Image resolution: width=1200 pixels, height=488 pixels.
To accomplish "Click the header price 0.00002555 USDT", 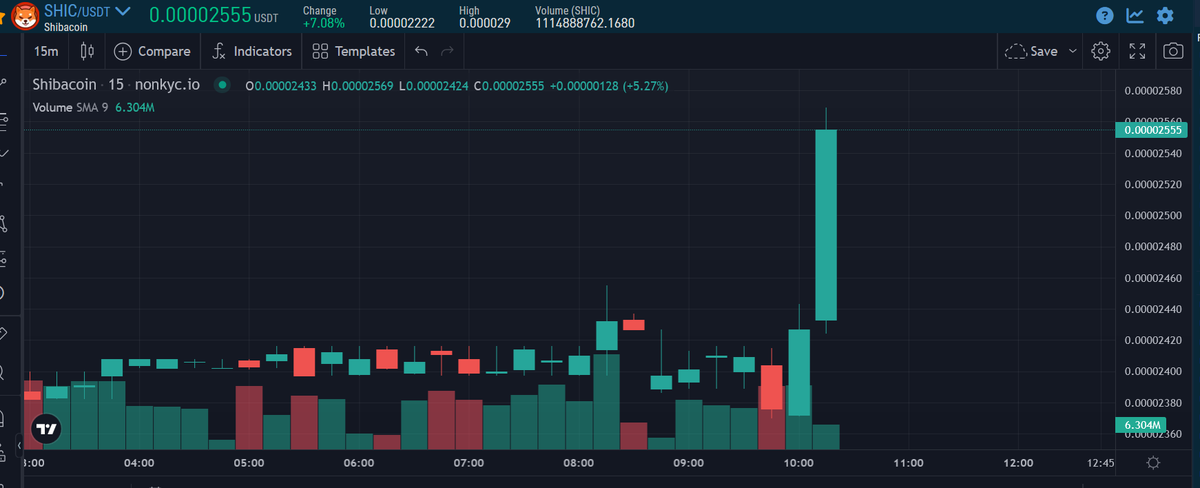I will pyautogui.click(x=214, y=16).
